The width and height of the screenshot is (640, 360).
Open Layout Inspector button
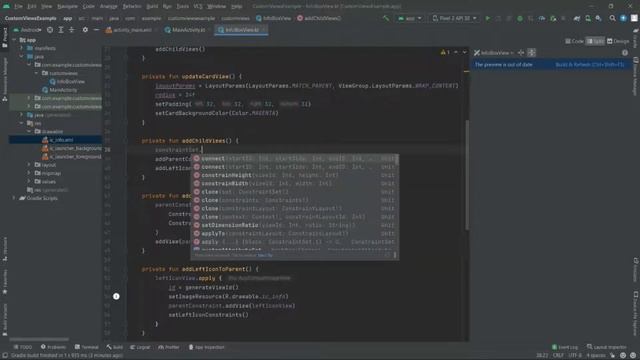(606, 347)
